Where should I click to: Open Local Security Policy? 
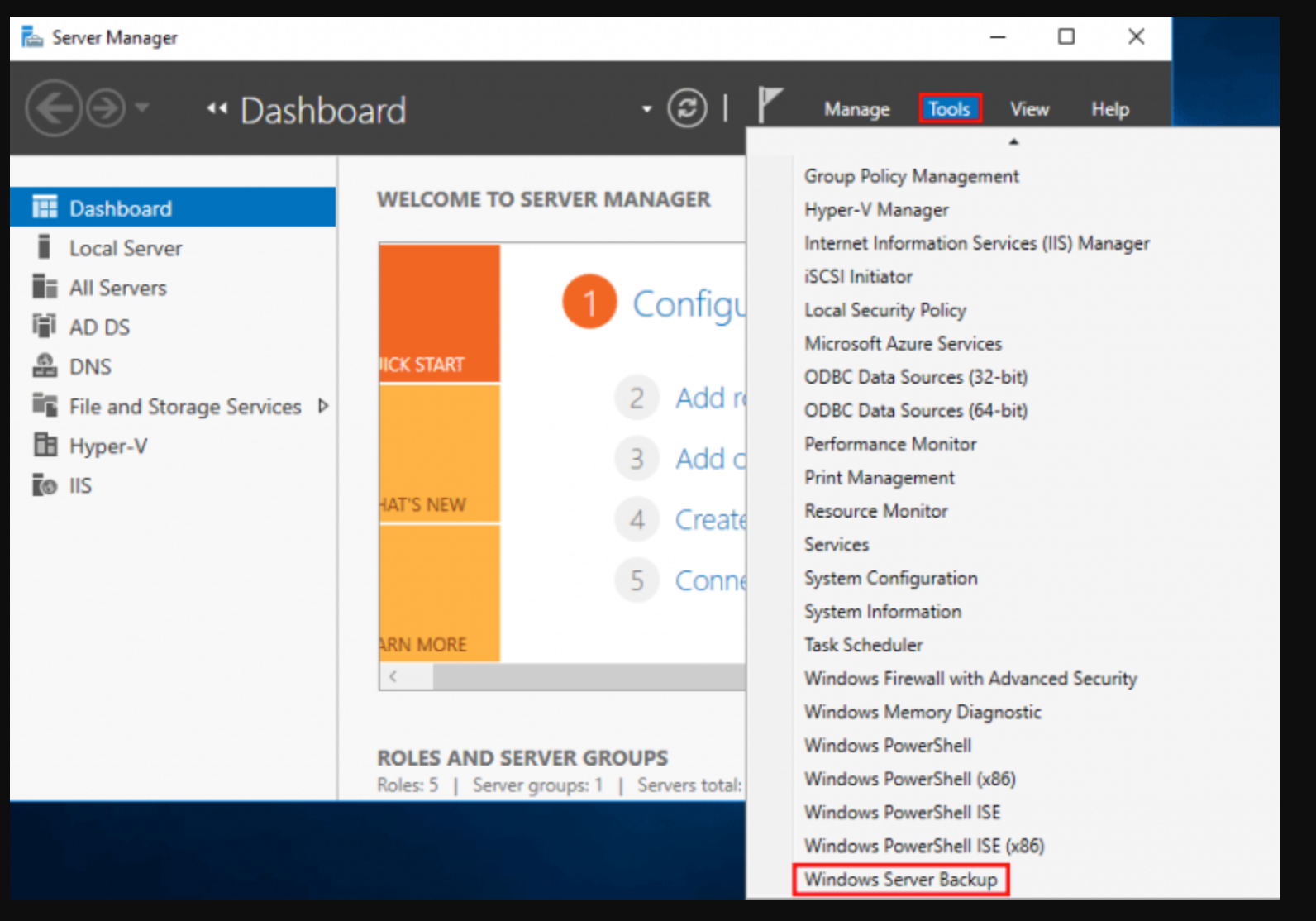click(x=884, y=310)
